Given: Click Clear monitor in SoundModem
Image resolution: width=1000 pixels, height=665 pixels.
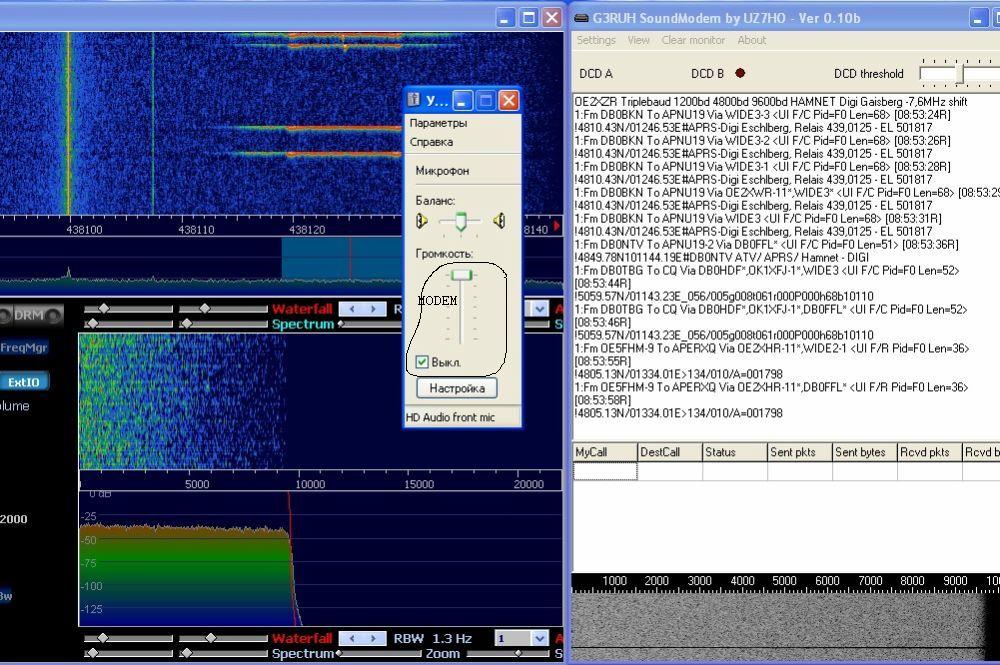Looking at the screenshot, I should (693, 40).
